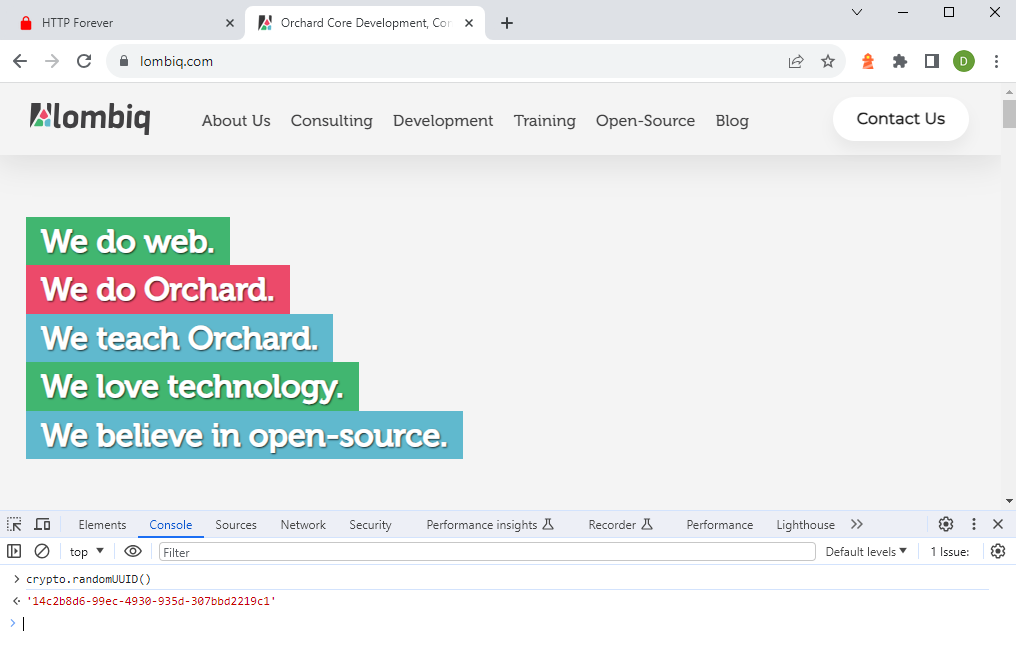Open DevTools settings gear in tab bar
This screenshot has width=1016, height=648.
pos(945,524)
